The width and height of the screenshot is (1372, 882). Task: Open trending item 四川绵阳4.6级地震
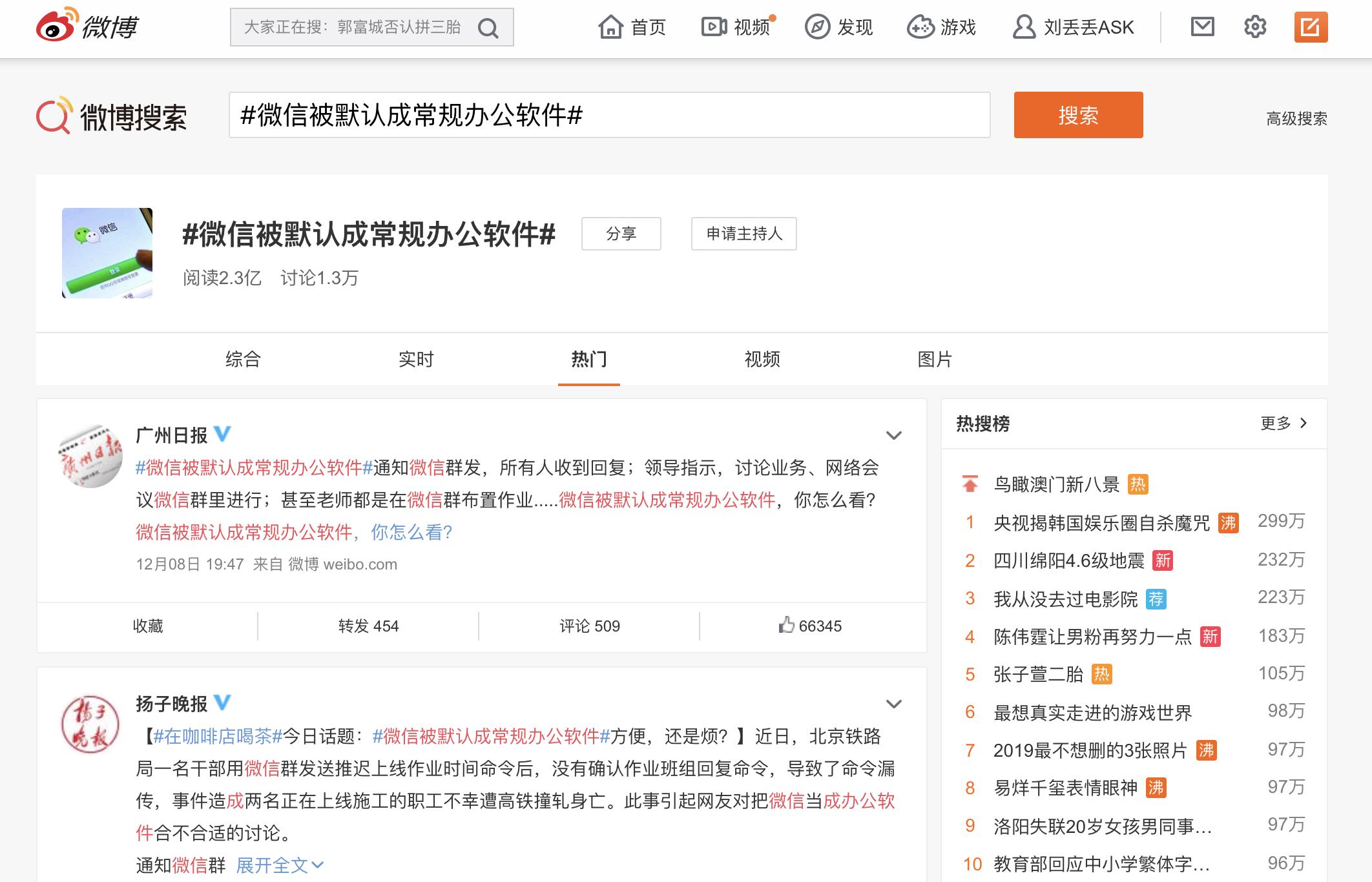point(1069,560)
